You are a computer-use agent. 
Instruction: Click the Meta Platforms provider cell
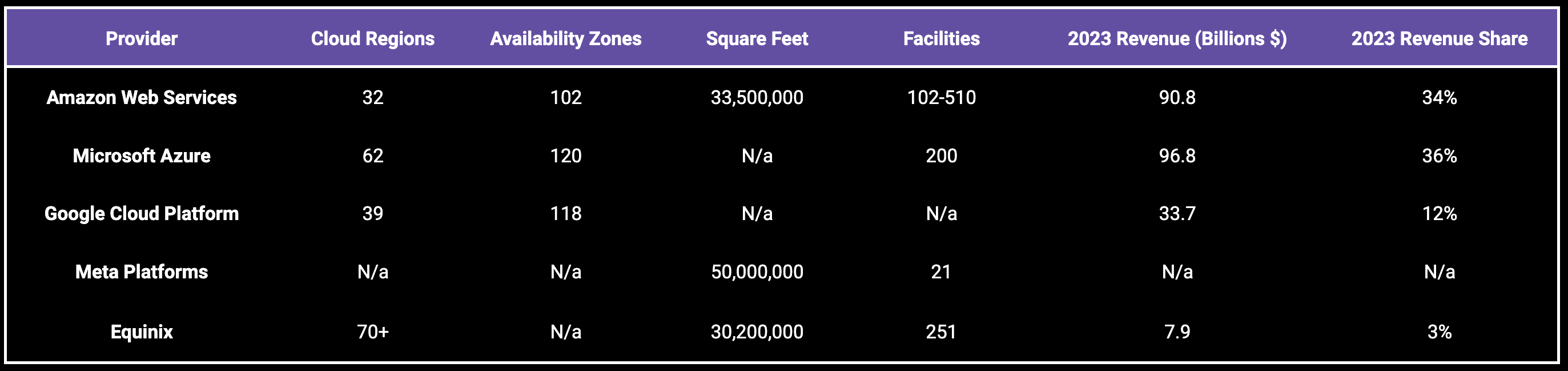(x=141, y=272)
